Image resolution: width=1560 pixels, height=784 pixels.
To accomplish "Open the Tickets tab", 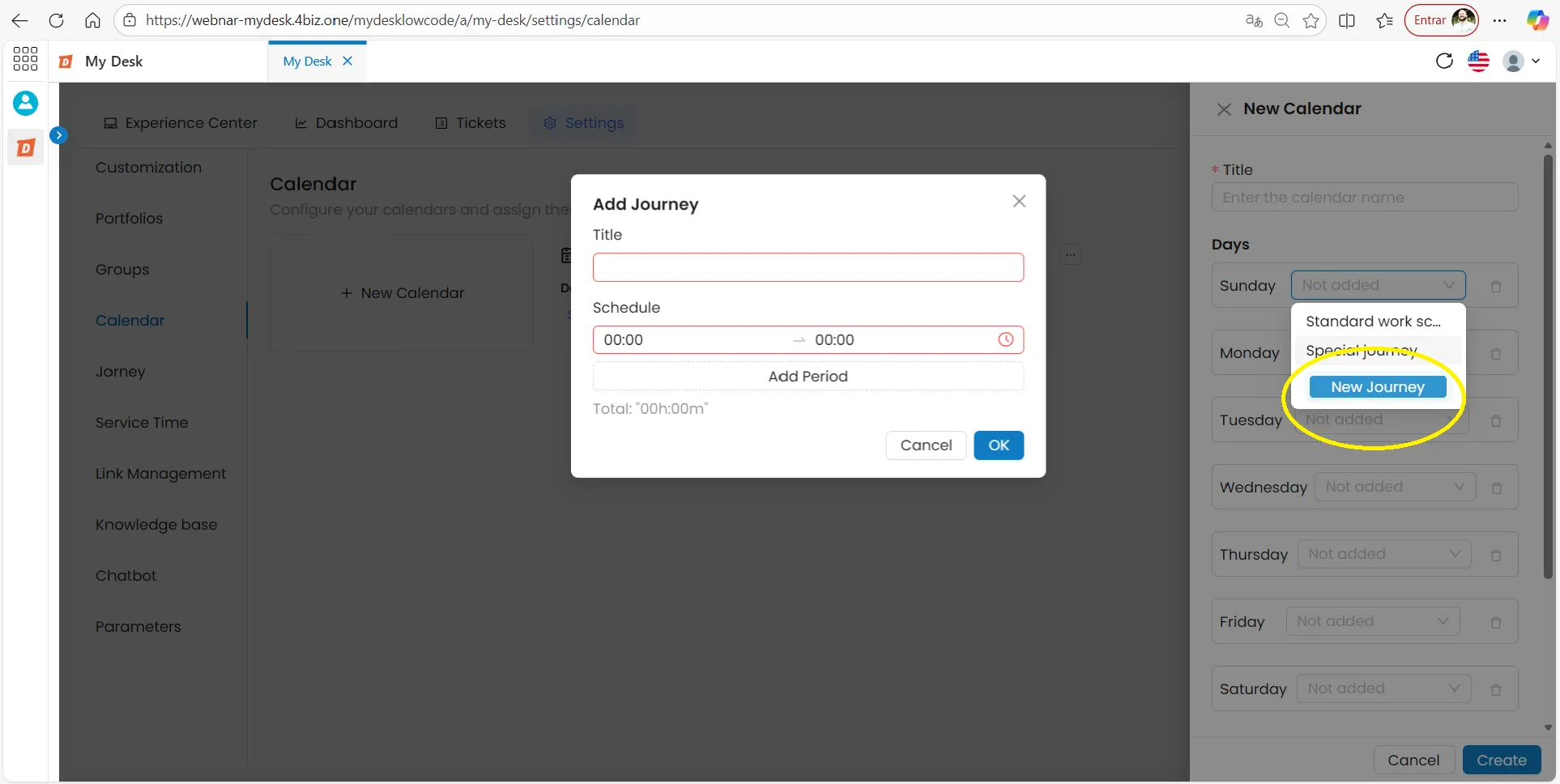I will (x=471, y=123).
